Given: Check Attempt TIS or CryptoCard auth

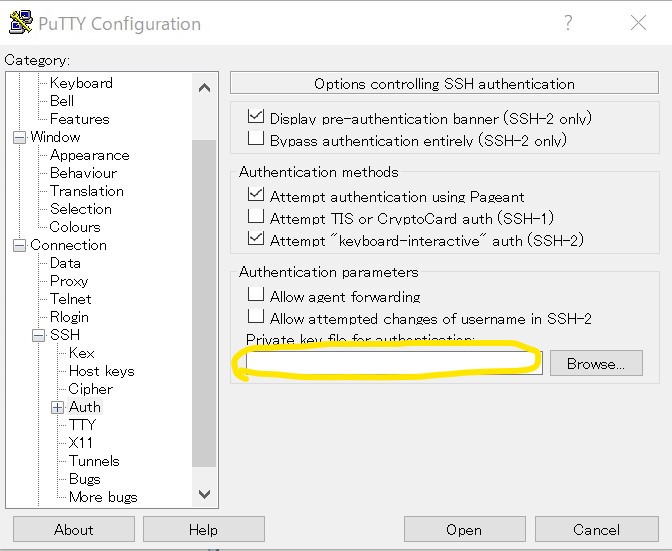Looking at the screenshot, I should point(255,216).
